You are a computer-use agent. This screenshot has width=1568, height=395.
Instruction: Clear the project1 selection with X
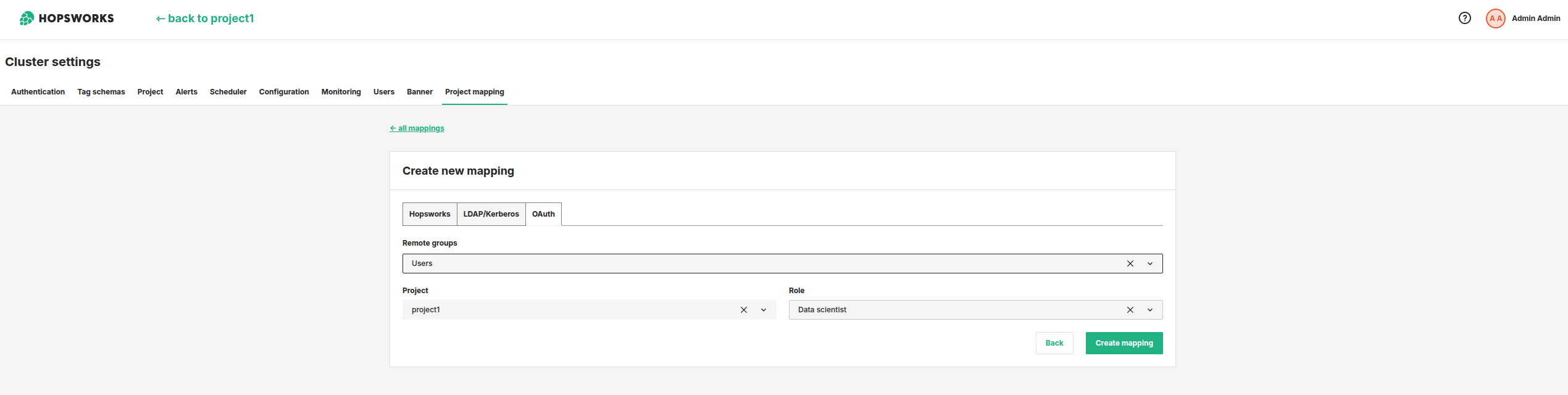tap(743, 310)
